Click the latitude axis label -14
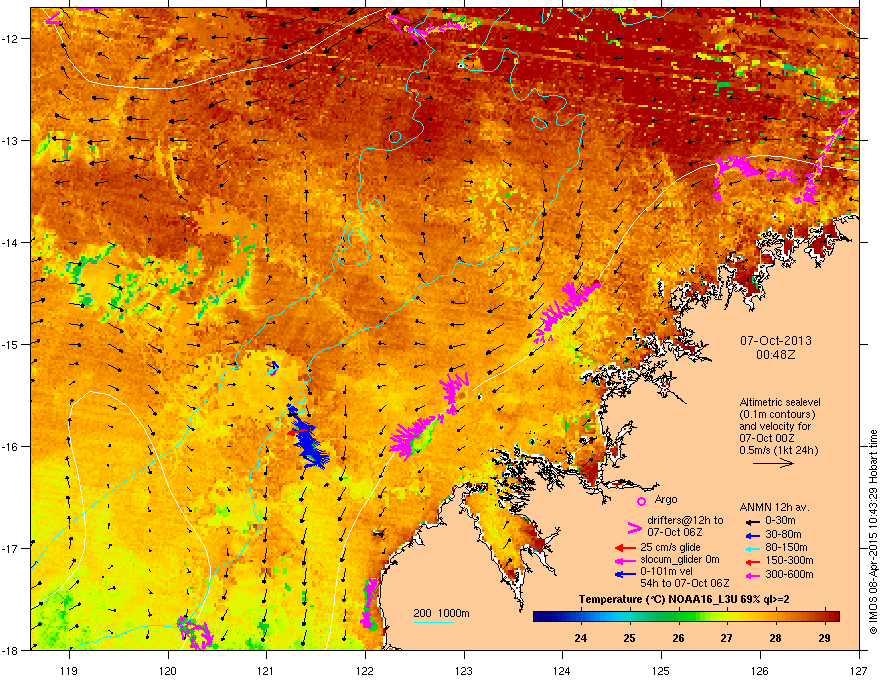The width and height of the screenshot is (880, 680). coord(10,242)
